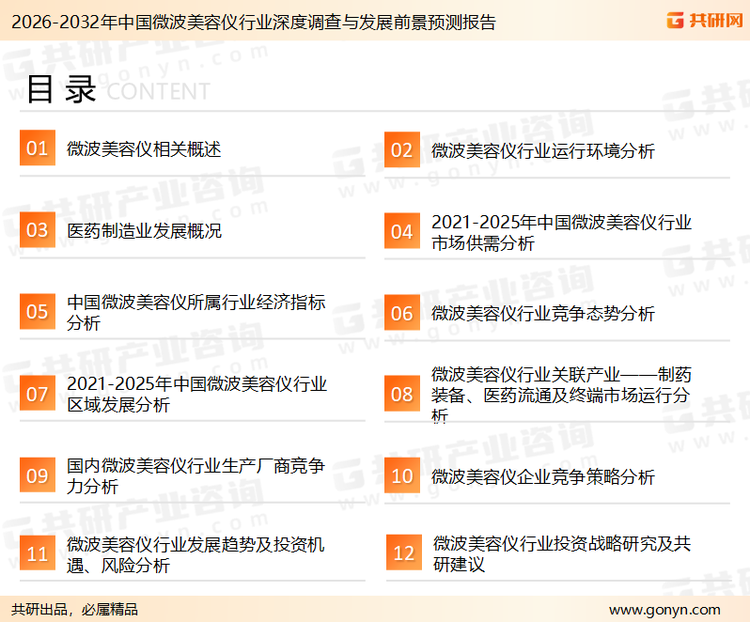
Task: Open 微波美容仪行业发展趋势及投资机遇 chapter
Action: coord(196,555)
